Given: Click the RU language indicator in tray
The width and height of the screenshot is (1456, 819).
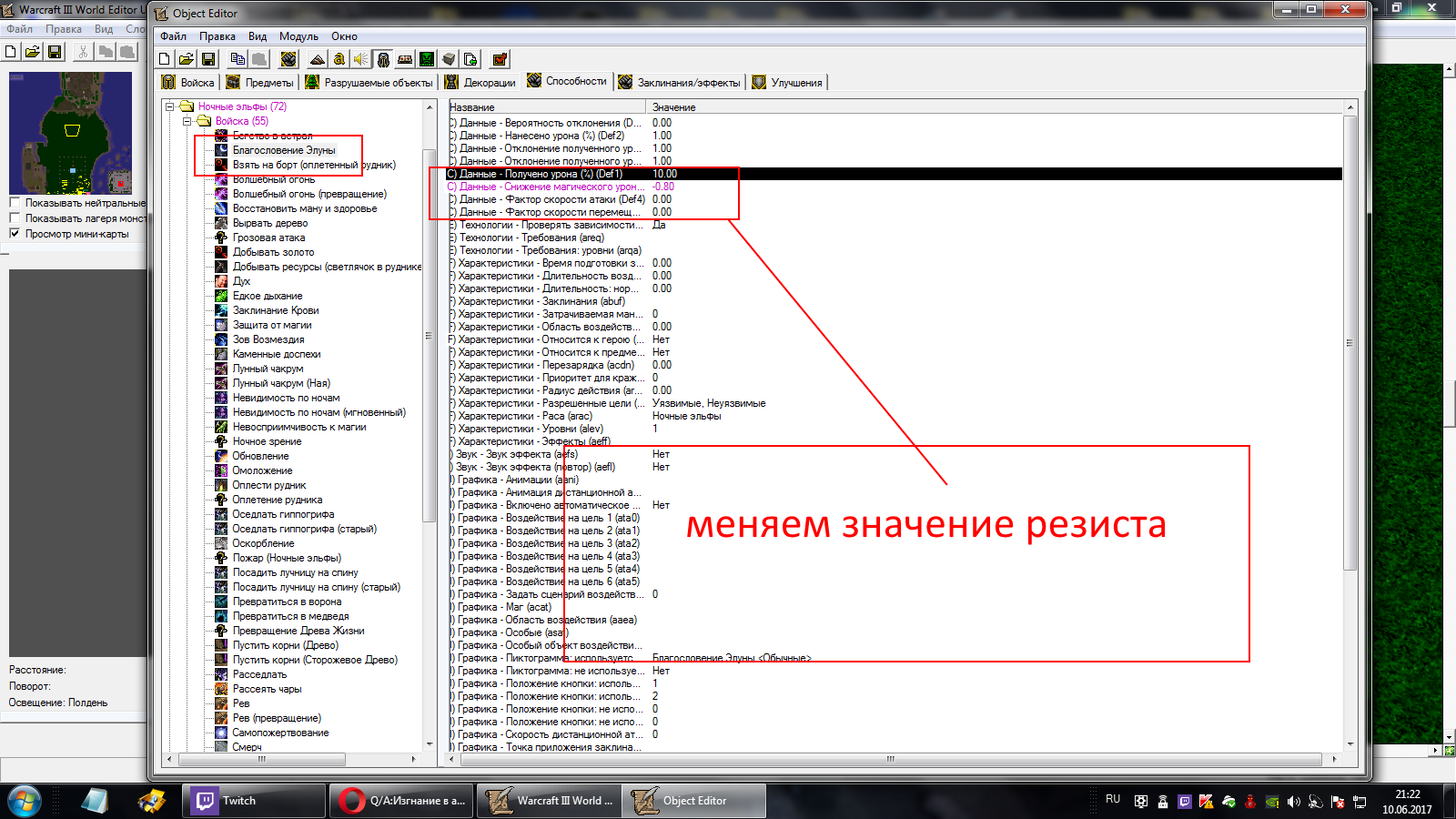Looking at the screenshot, I should click(1113, 799).
